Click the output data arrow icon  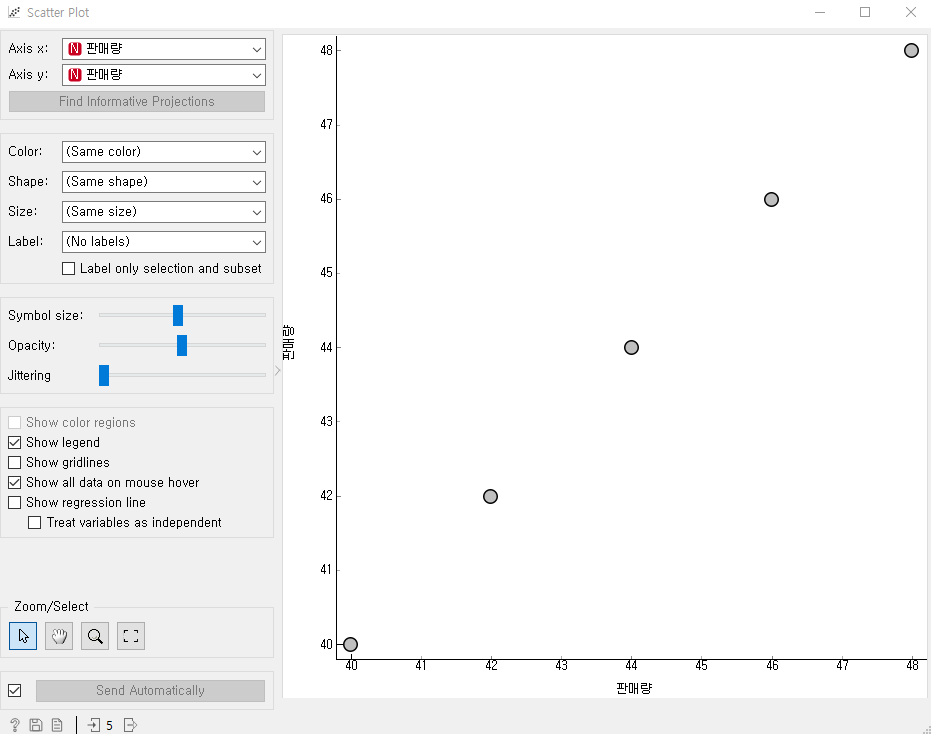point(130,724)
